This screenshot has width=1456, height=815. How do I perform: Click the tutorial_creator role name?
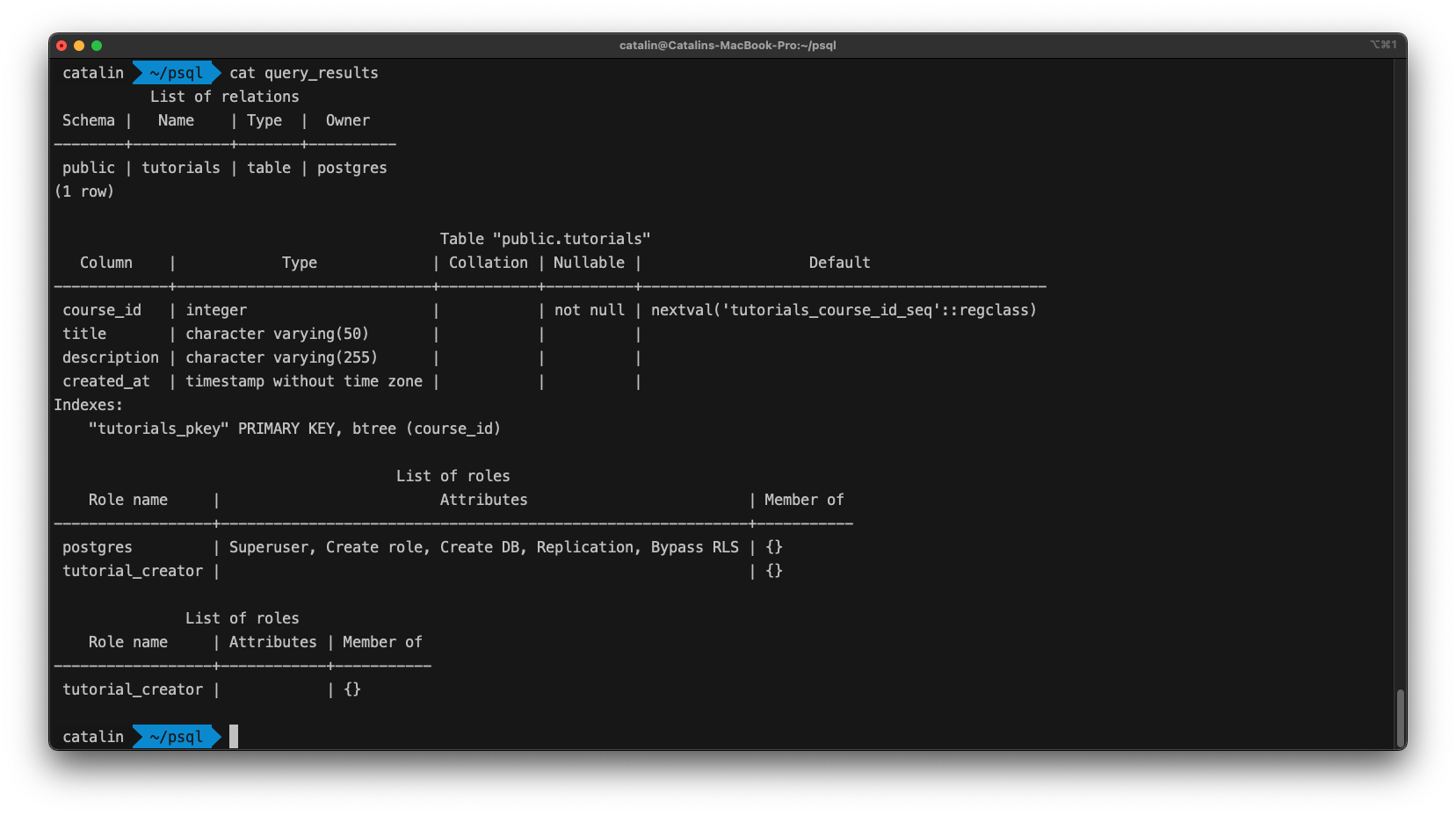coord(132,571)
